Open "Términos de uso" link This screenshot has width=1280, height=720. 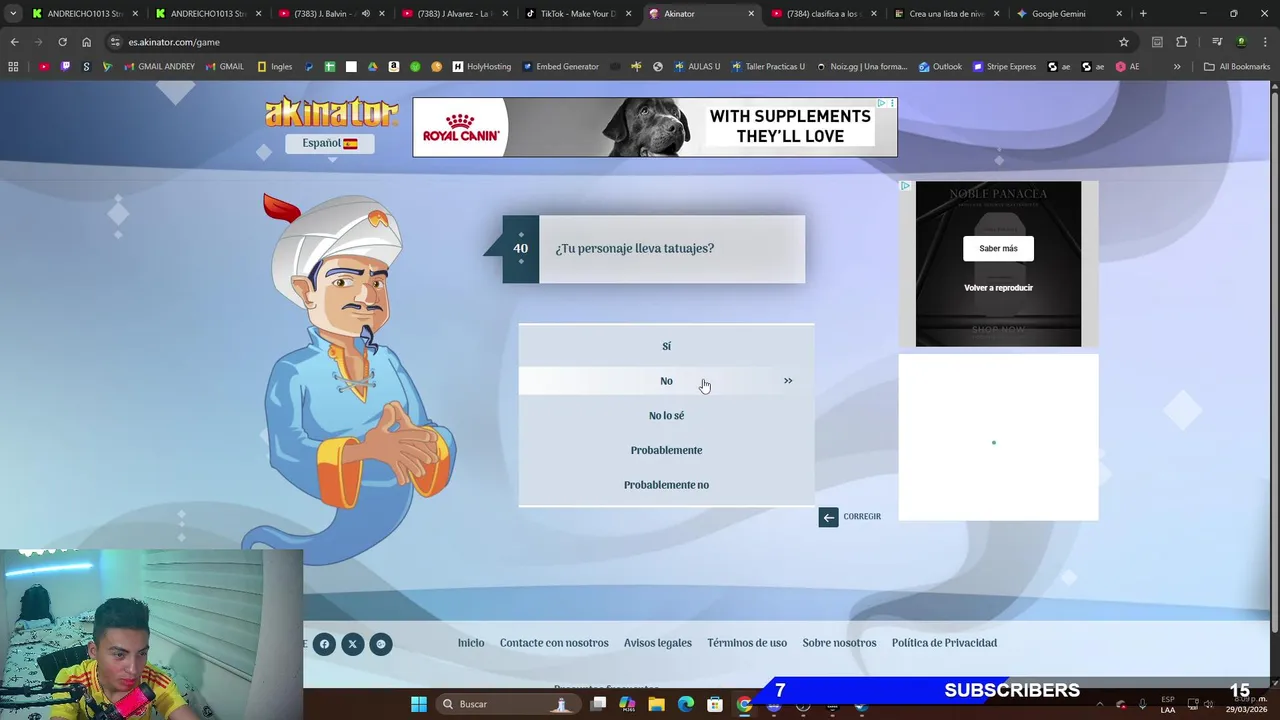click(747, 643)
